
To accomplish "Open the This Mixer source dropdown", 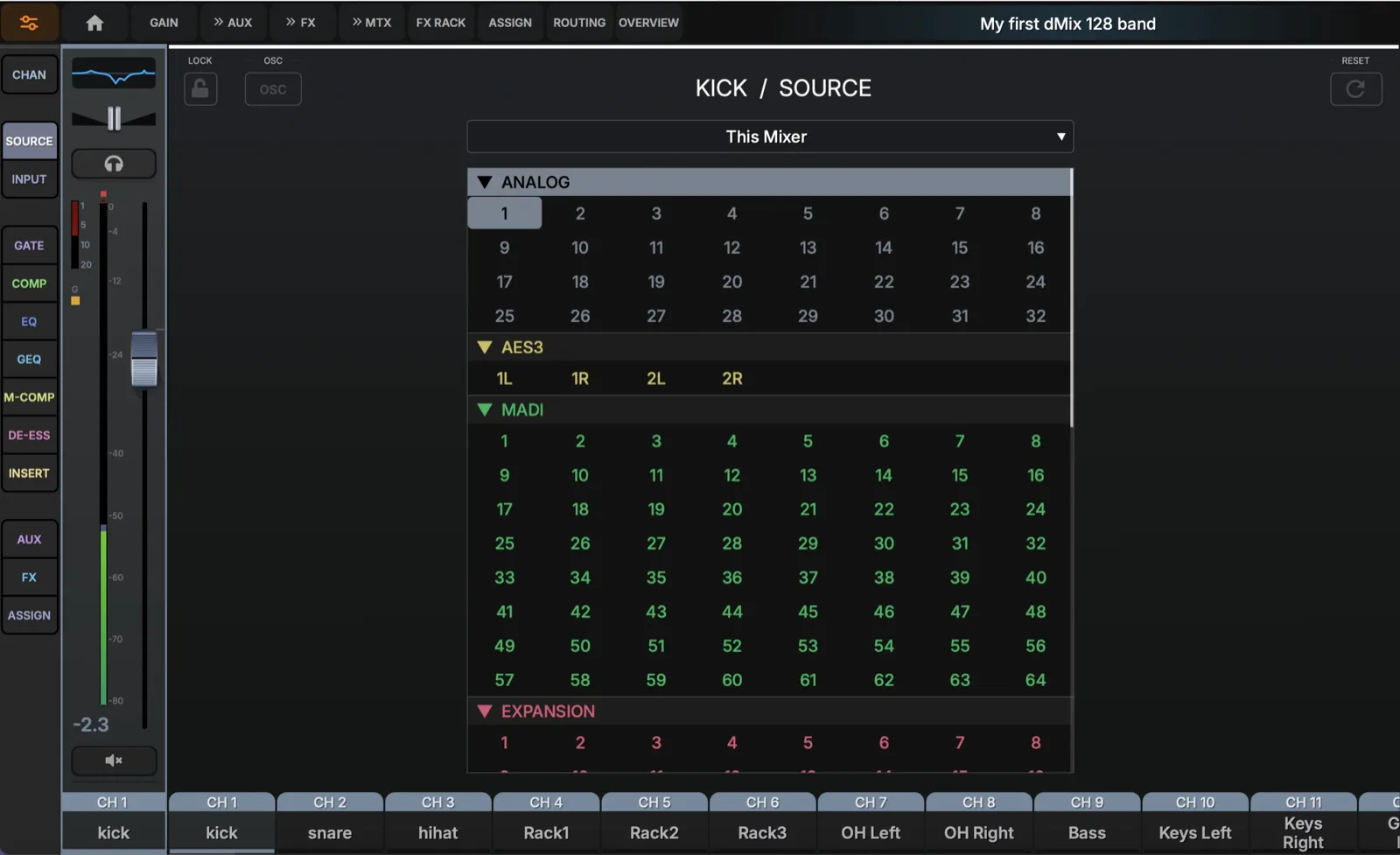I will coord(770,137).
